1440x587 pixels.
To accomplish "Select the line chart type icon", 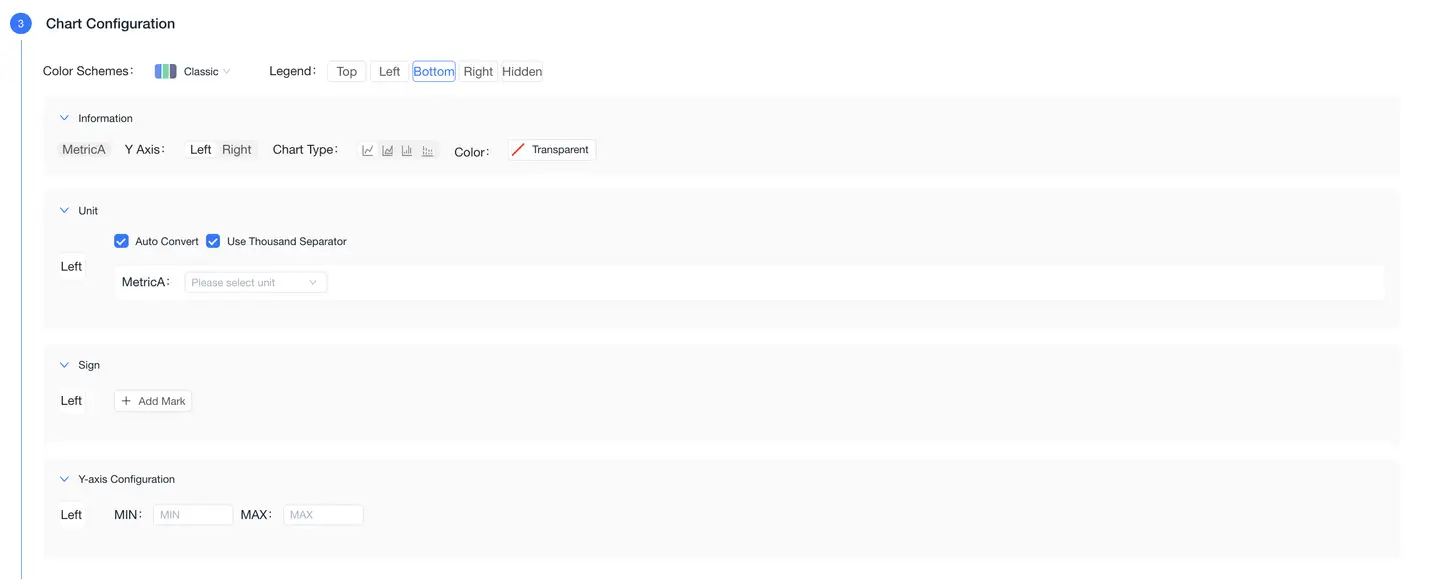I will click(368, 151).
